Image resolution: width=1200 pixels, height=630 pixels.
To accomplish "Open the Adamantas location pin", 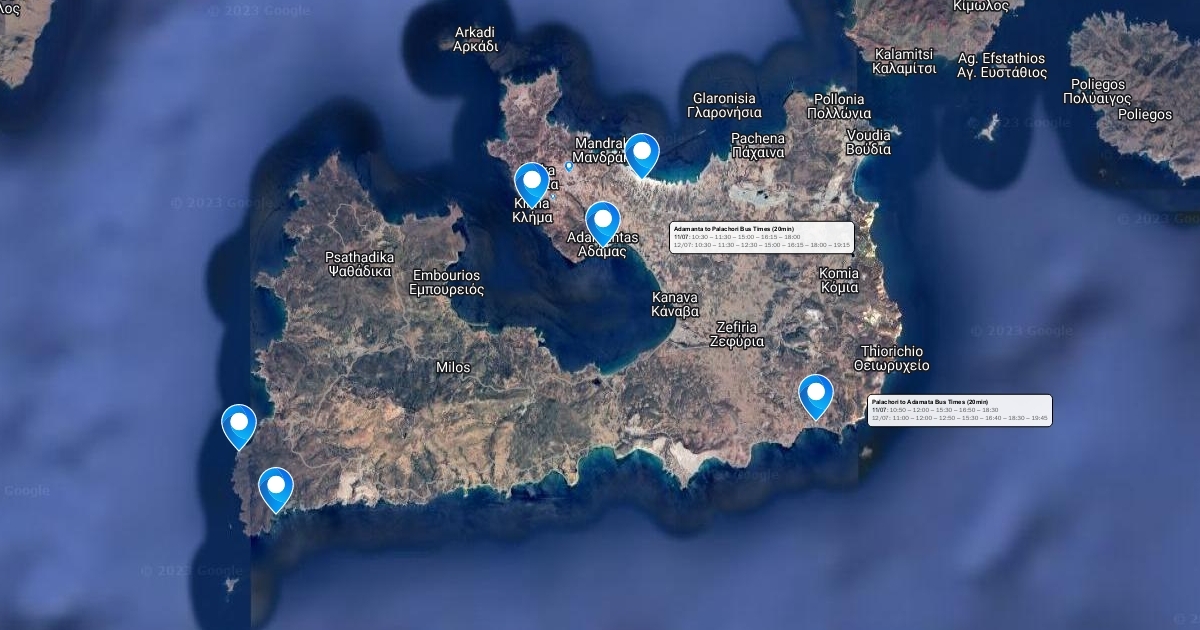I will [x=602, y=219].
